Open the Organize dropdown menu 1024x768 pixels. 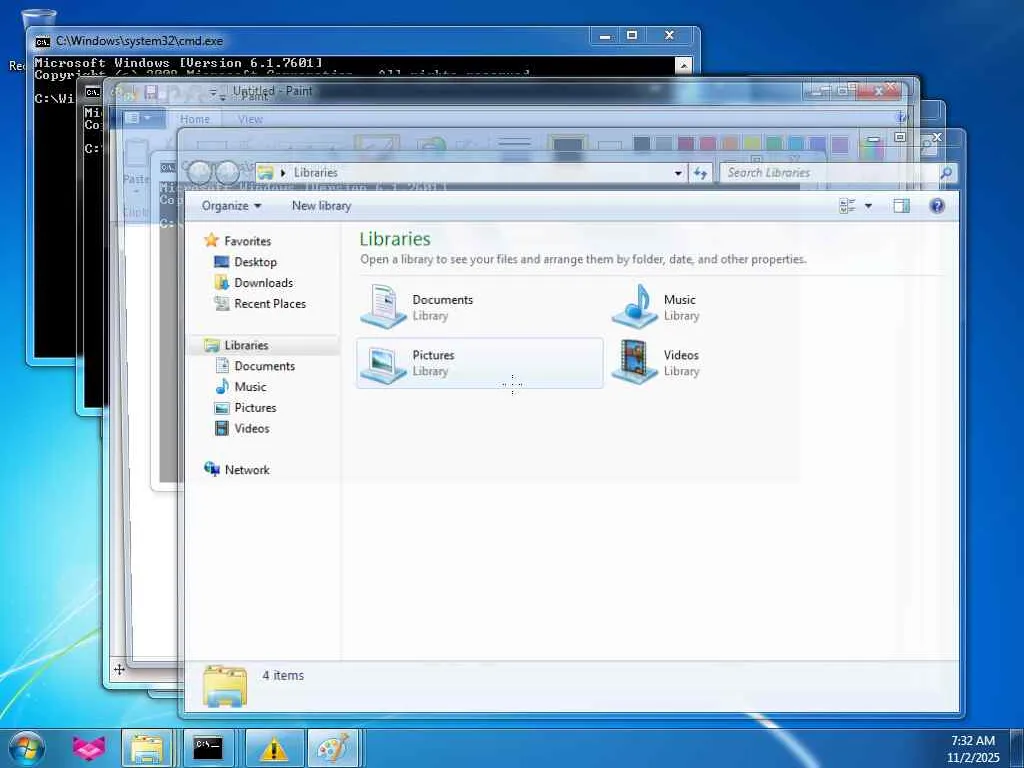(x=231, y=206)
